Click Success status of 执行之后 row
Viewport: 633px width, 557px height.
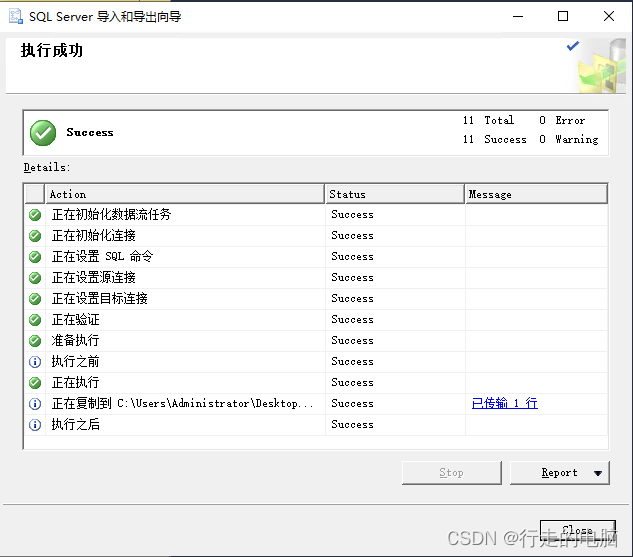tap(352, 425)
